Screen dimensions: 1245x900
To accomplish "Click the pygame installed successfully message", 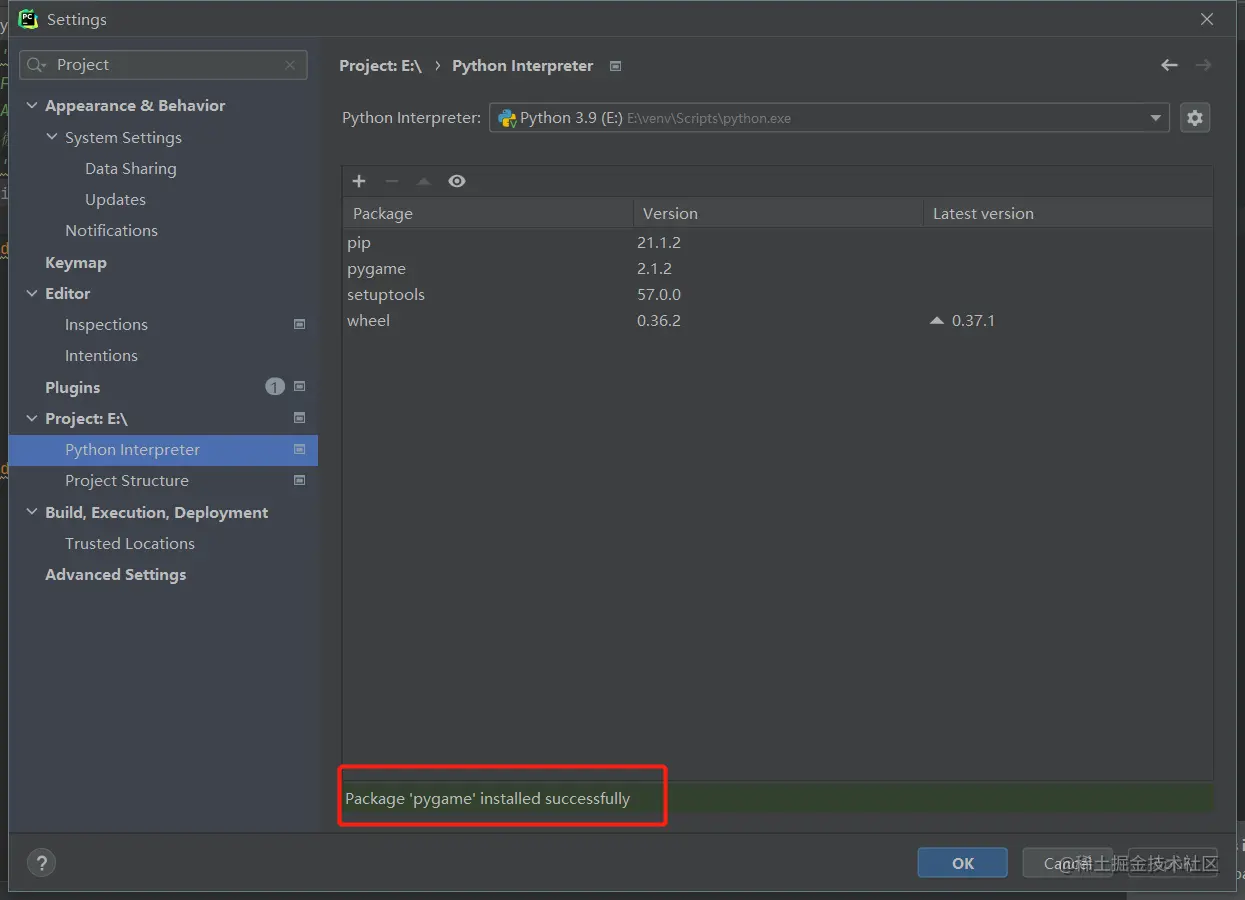I will 487,798.
